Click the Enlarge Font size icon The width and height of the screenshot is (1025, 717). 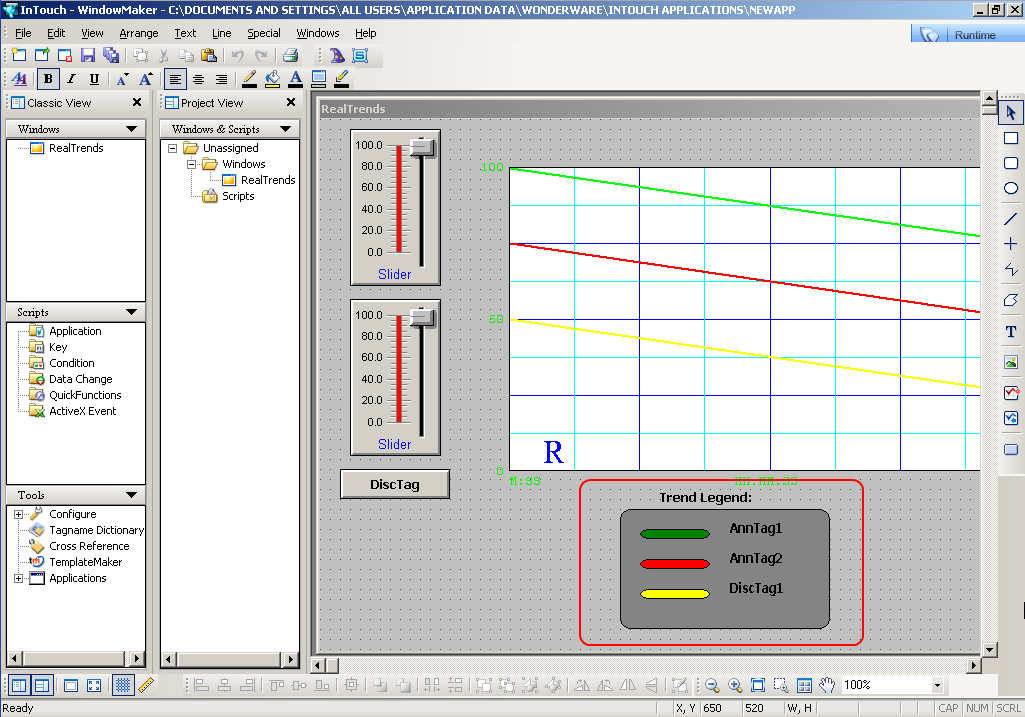(x=146, y=79)
